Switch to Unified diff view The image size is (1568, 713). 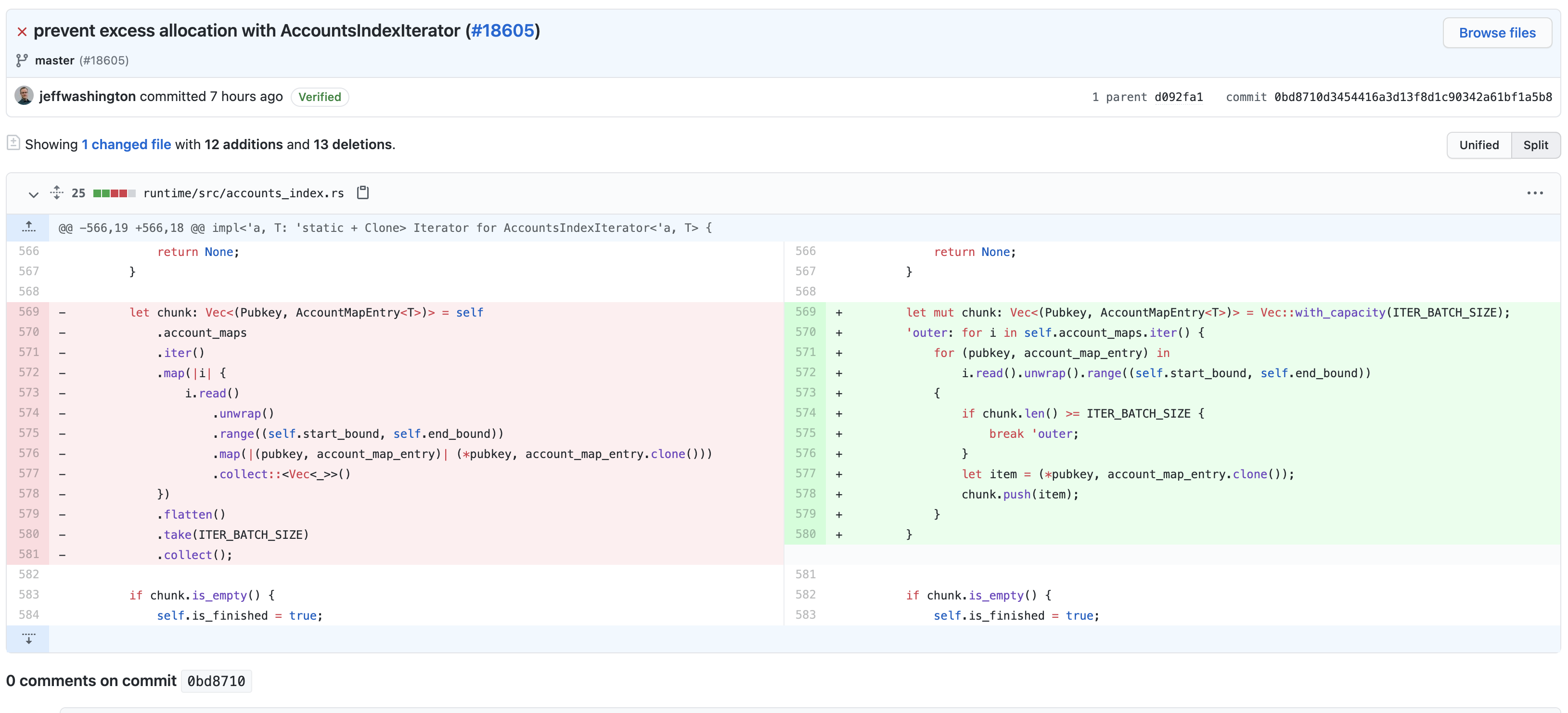tap(1478, 145)
